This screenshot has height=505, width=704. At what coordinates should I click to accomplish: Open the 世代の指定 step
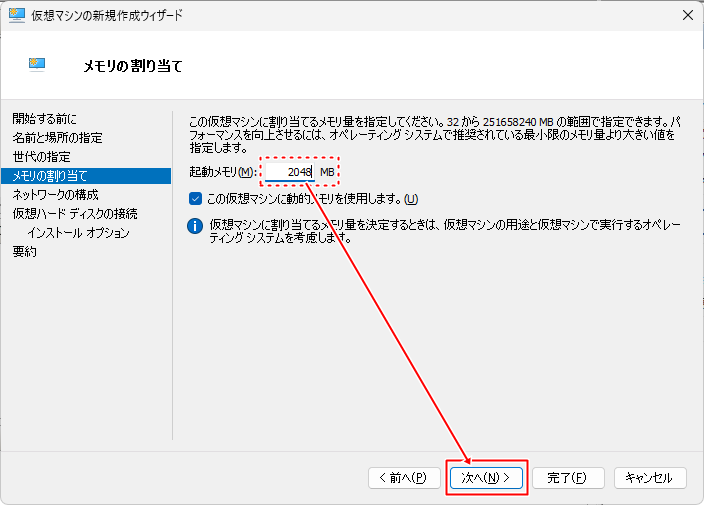pyautogui.click(x=41, y=157)
